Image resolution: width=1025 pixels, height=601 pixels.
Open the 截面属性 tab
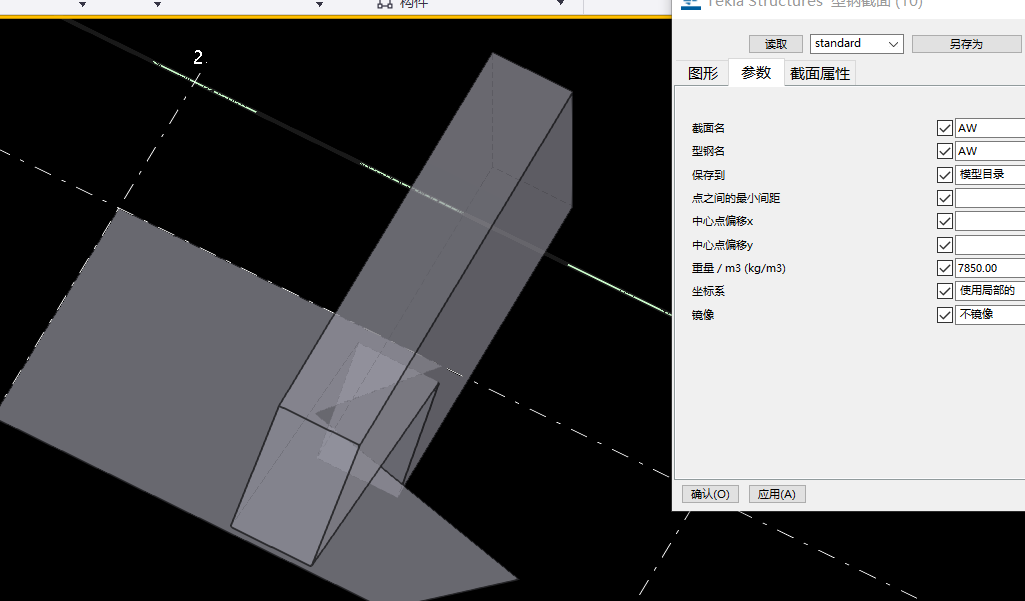820,73
